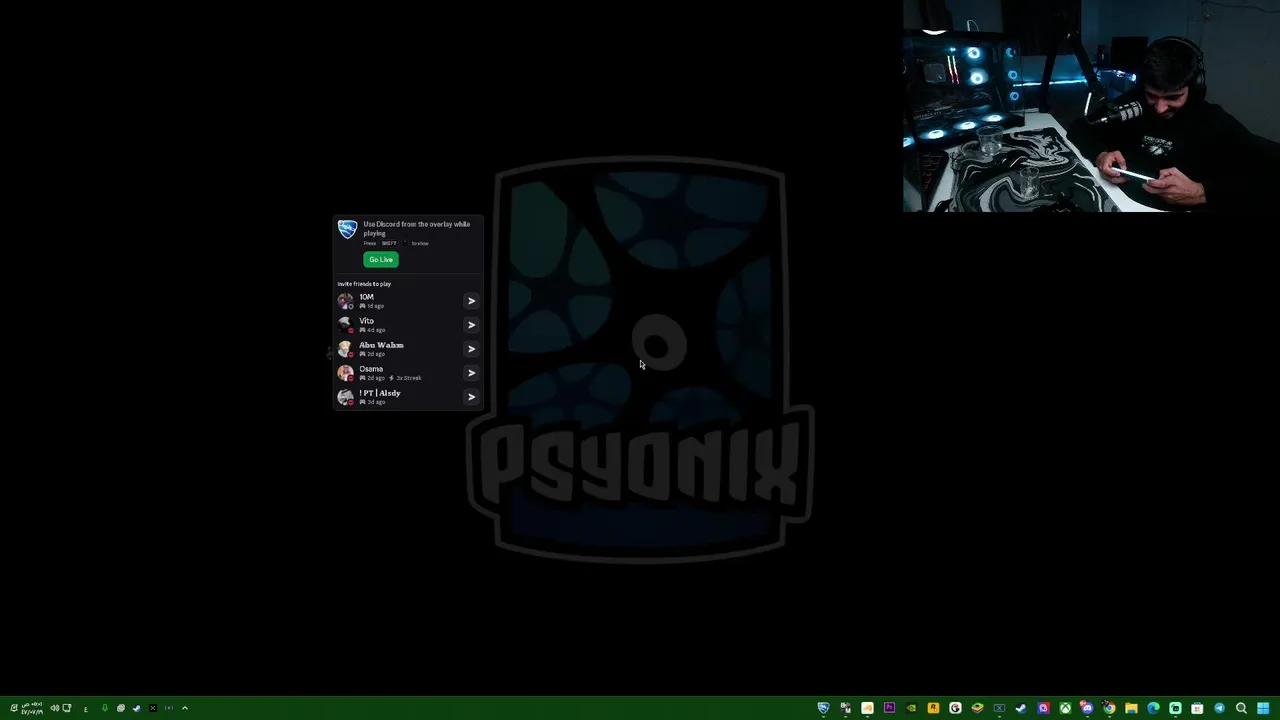Expand the hidden system tray icons chevron
1280x720 pixels.
185,708
